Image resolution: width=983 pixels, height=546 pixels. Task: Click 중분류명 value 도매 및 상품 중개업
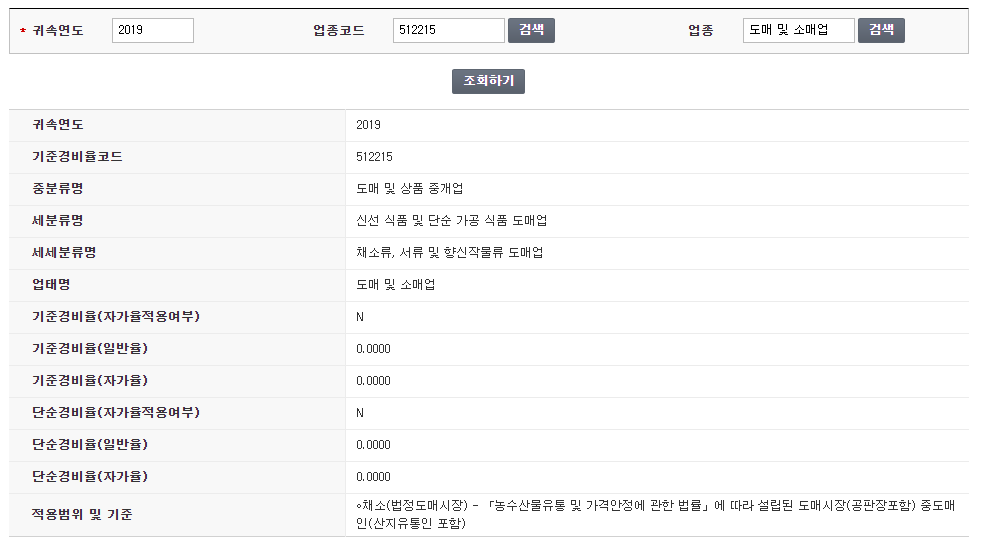tap(409, 189)
